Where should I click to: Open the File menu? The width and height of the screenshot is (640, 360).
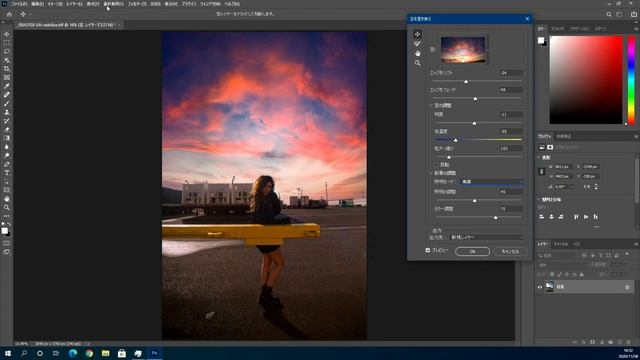19,4
